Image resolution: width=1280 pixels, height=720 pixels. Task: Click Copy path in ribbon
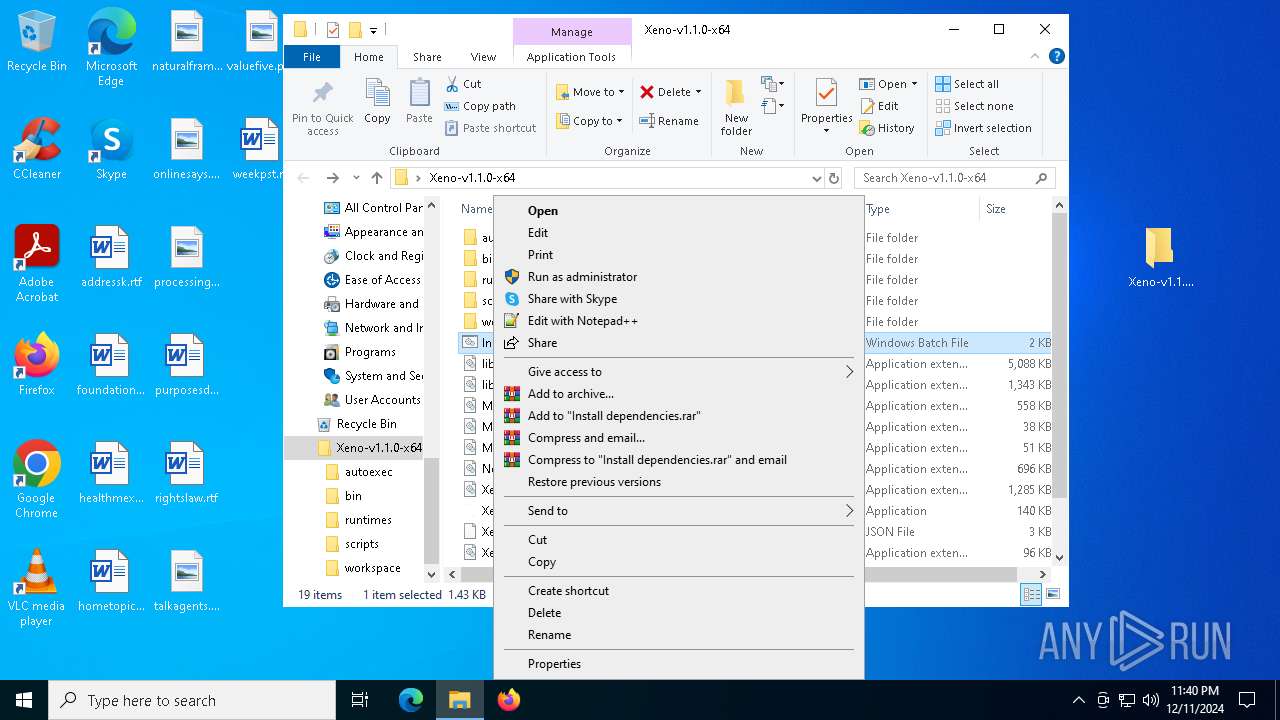[480, 106]
